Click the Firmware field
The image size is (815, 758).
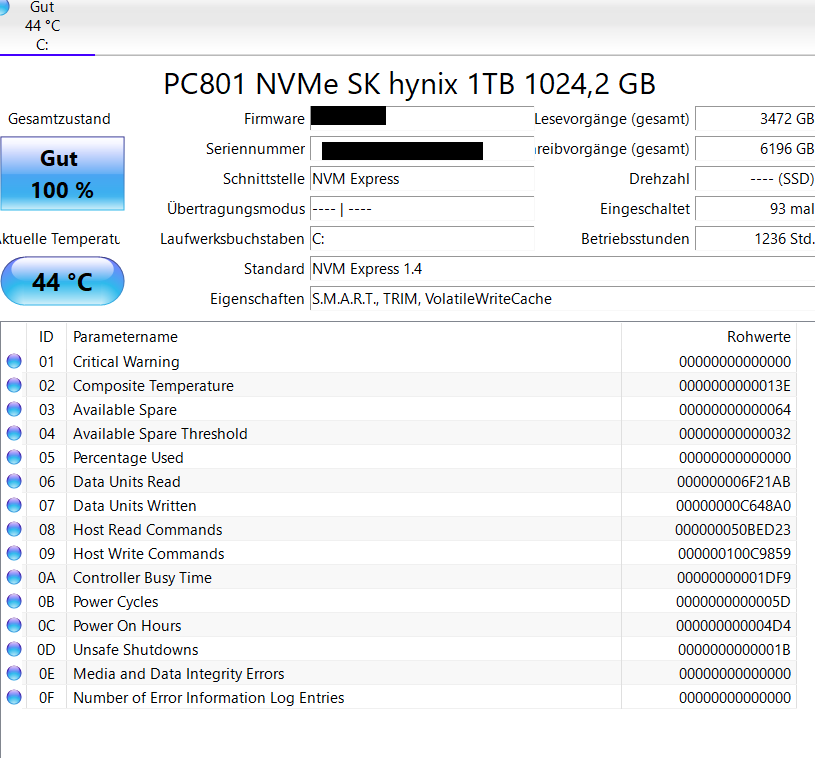[x=422, y=119]
